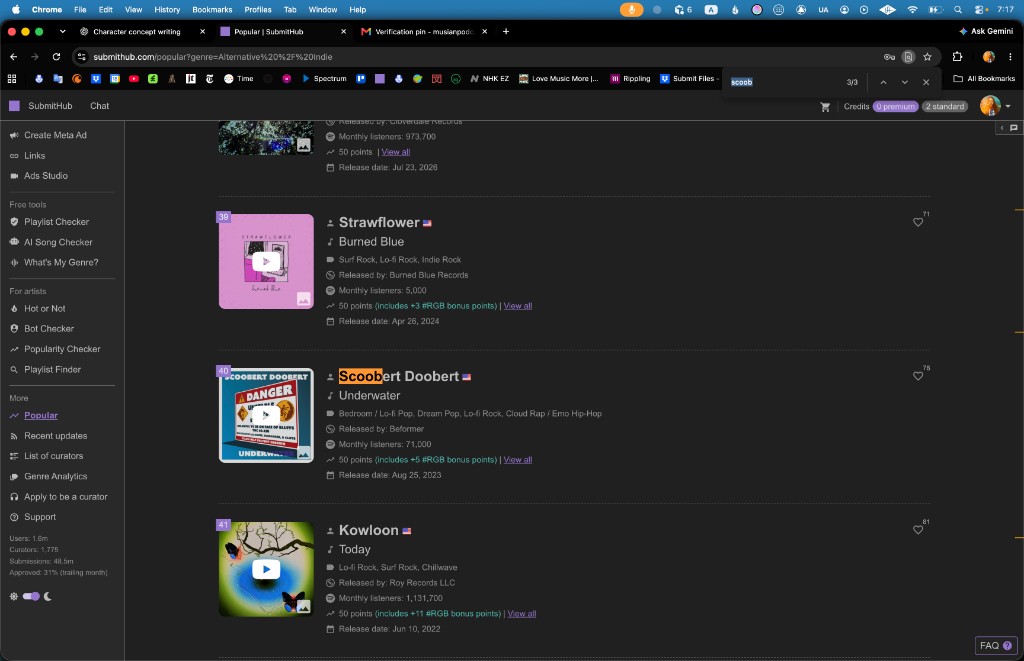This screenshot has height=661, width=1024.
Task: Open AI Song Checker tool
Action: (x=58, y=242)
